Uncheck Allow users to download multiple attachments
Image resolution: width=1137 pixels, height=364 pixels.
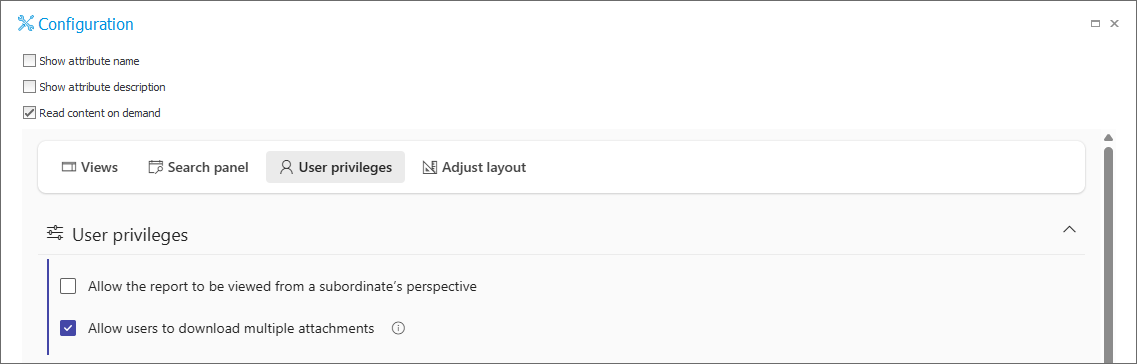(68, 328)
